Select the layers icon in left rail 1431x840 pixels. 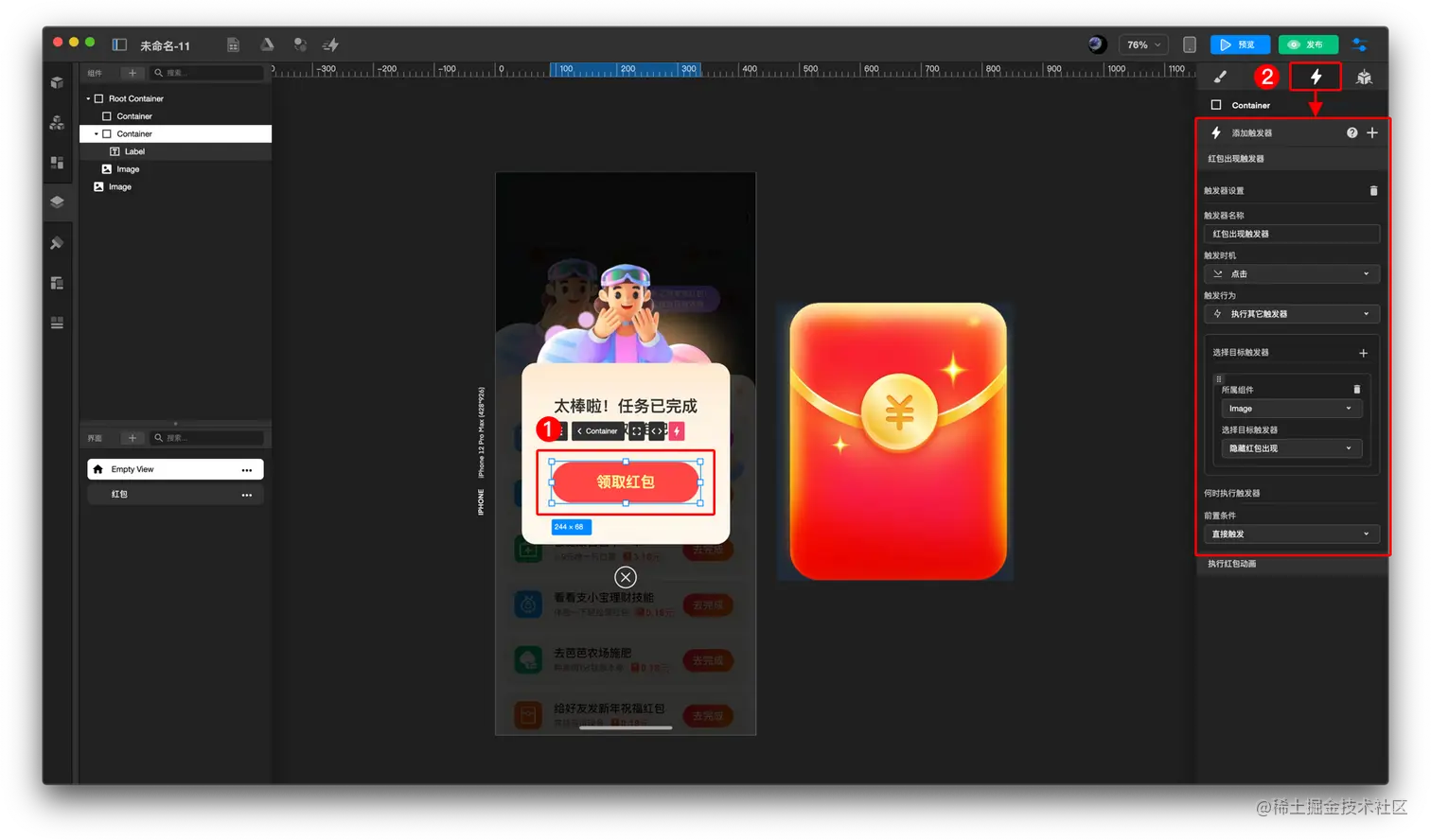pyautogui.click(x=57, y=201)
